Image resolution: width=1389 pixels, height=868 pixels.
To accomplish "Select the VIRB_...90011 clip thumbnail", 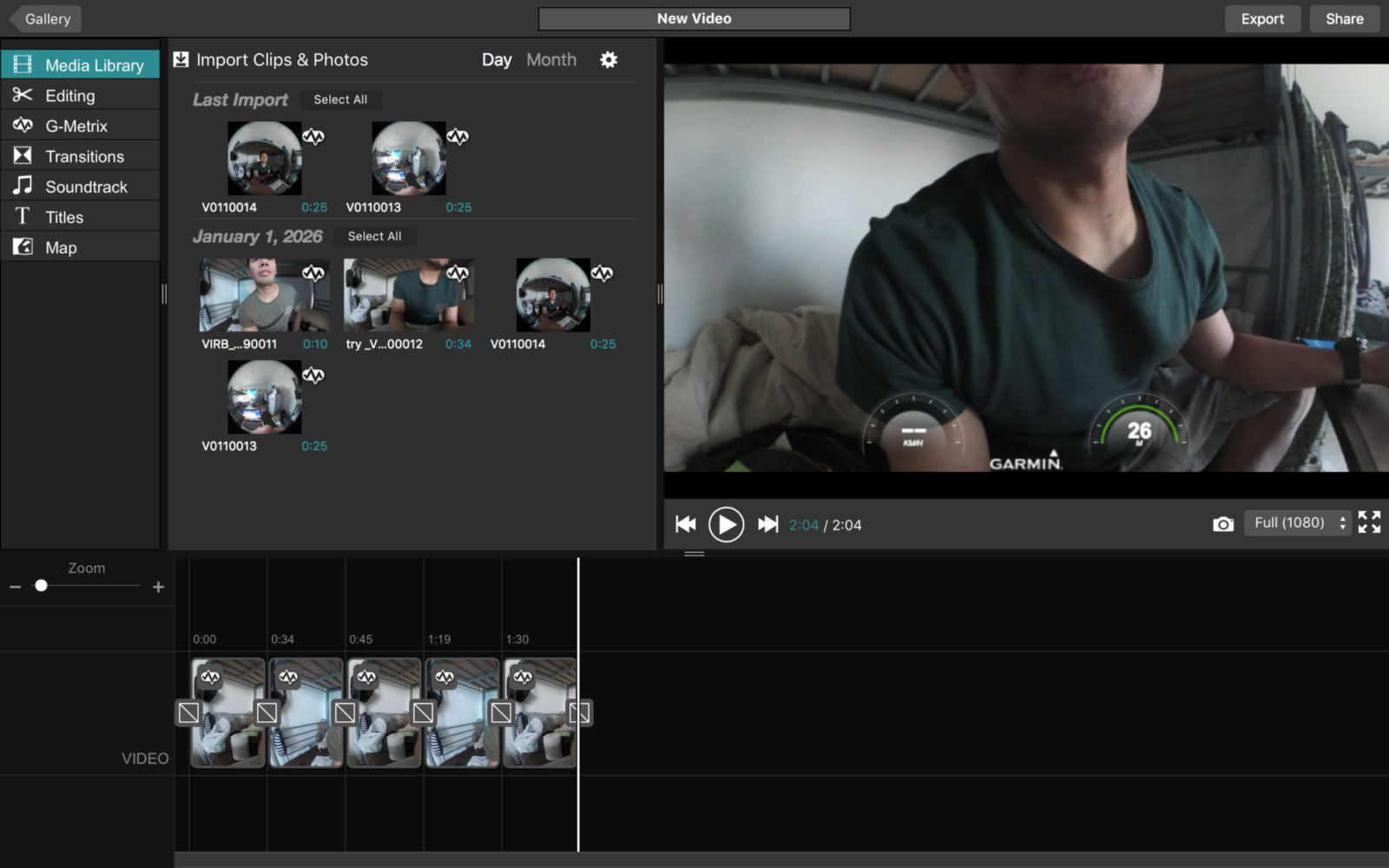I will tap(264, 295).
